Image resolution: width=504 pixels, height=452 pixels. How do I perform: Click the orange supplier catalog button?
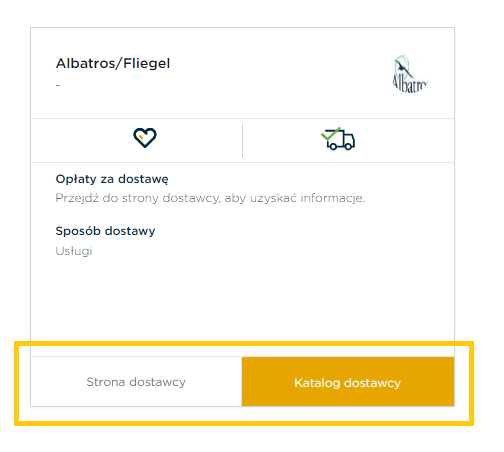(x=348, y=382)
